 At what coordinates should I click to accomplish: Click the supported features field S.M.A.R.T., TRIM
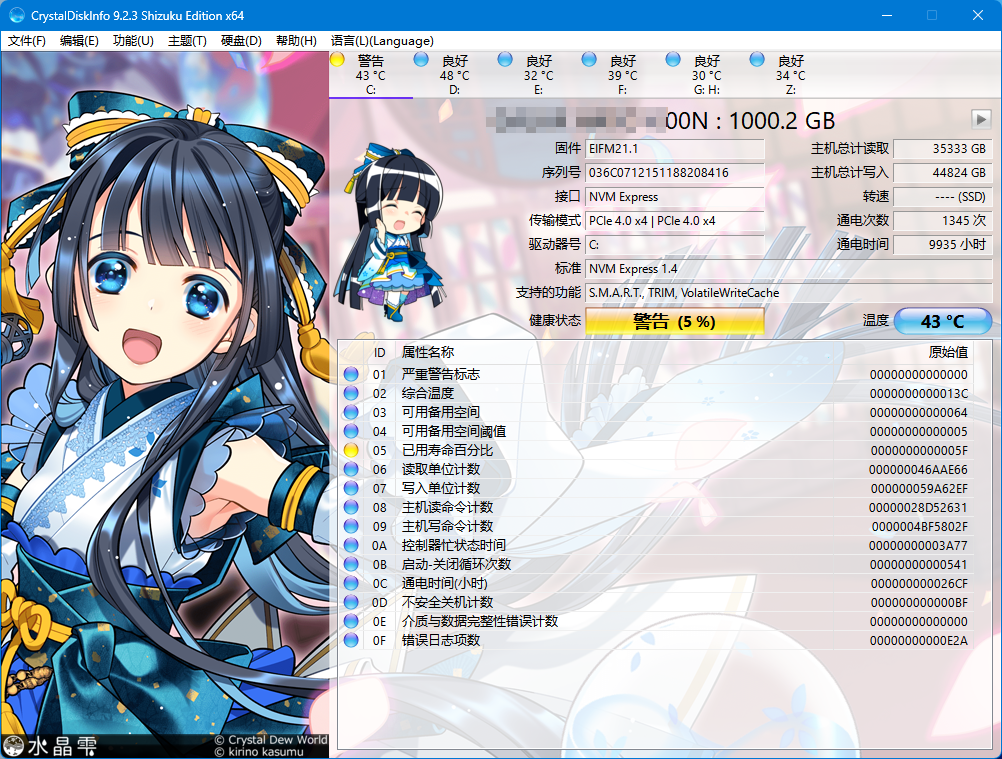(789, 293)
